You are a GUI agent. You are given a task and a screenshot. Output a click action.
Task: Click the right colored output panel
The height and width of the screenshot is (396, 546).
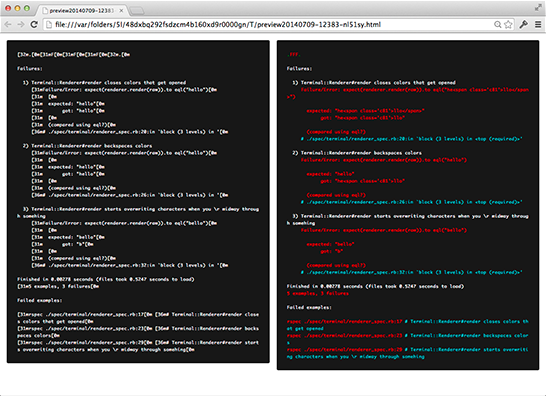point(408,205)
